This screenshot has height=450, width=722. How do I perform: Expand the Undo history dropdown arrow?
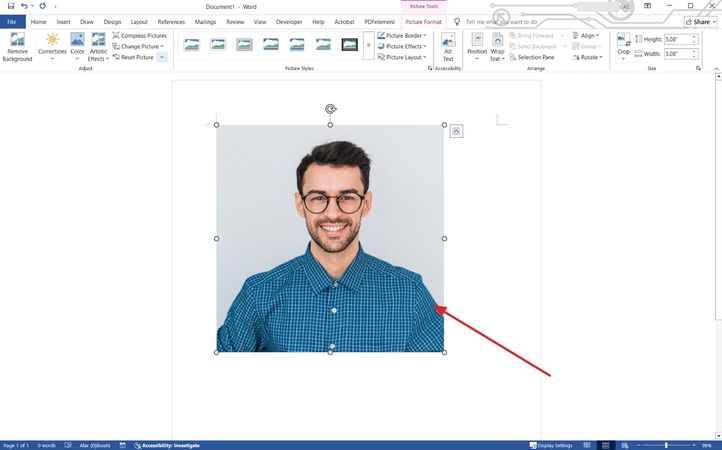(32, 6)
